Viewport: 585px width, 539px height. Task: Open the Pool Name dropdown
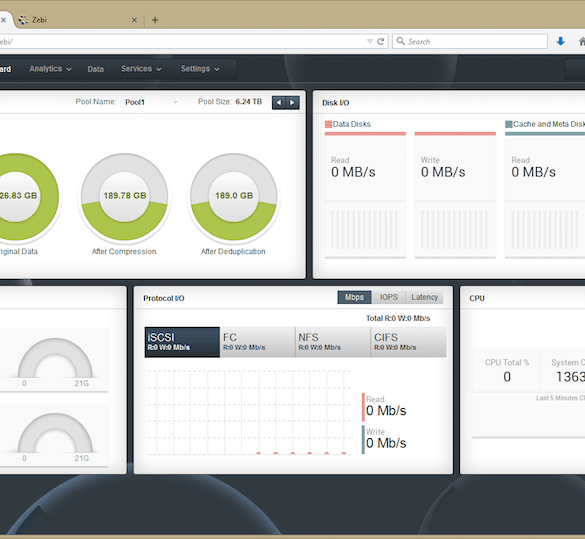(151, 102)
